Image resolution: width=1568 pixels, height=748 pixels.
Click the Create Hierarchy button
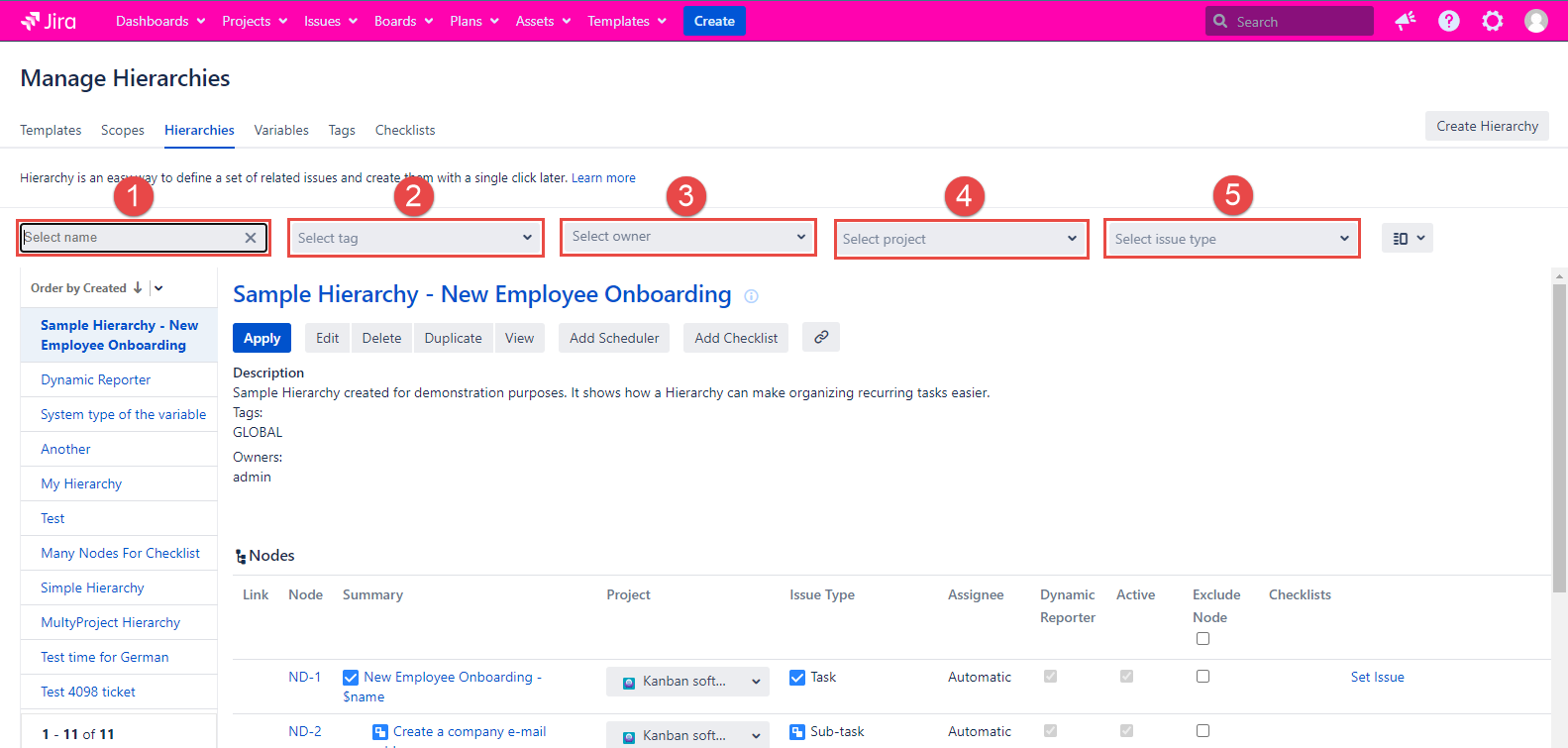pos(1487,126)
